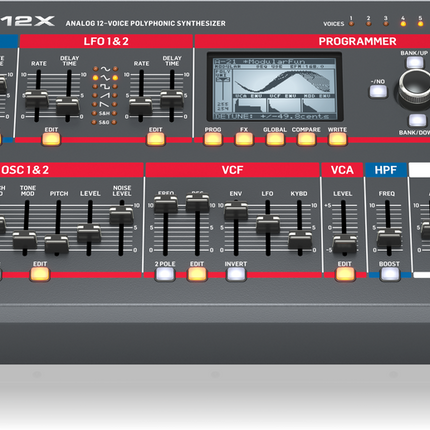430x430 pixels.
Task: Click the falling ramp waveform symbol
Action: click(104, 105)
